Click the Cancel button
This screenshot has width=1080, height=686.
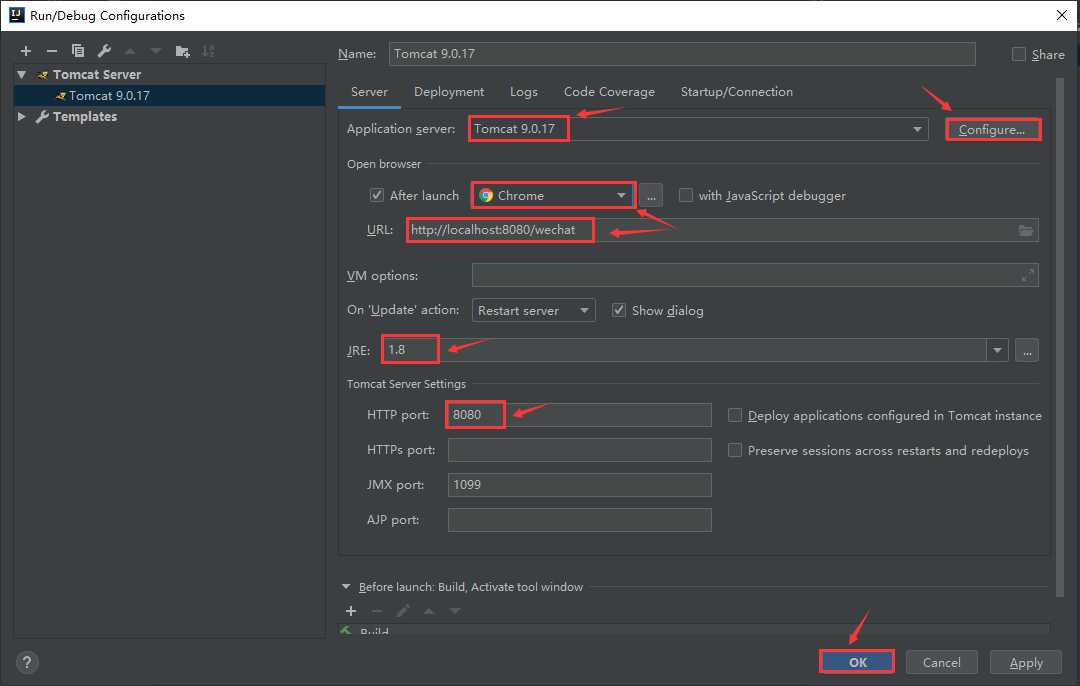click(942, 663)
